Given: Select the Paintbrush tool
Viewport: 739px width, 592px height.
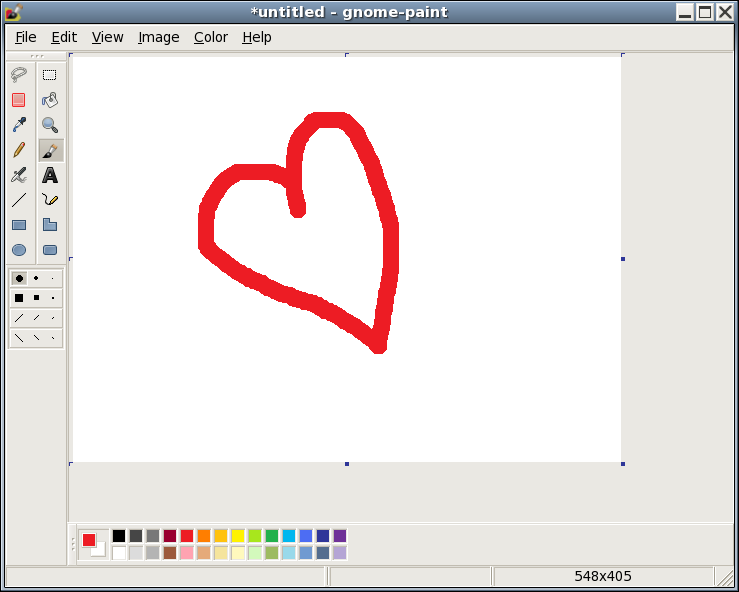Looking at the screenshot, I should (x=50, y=150).
